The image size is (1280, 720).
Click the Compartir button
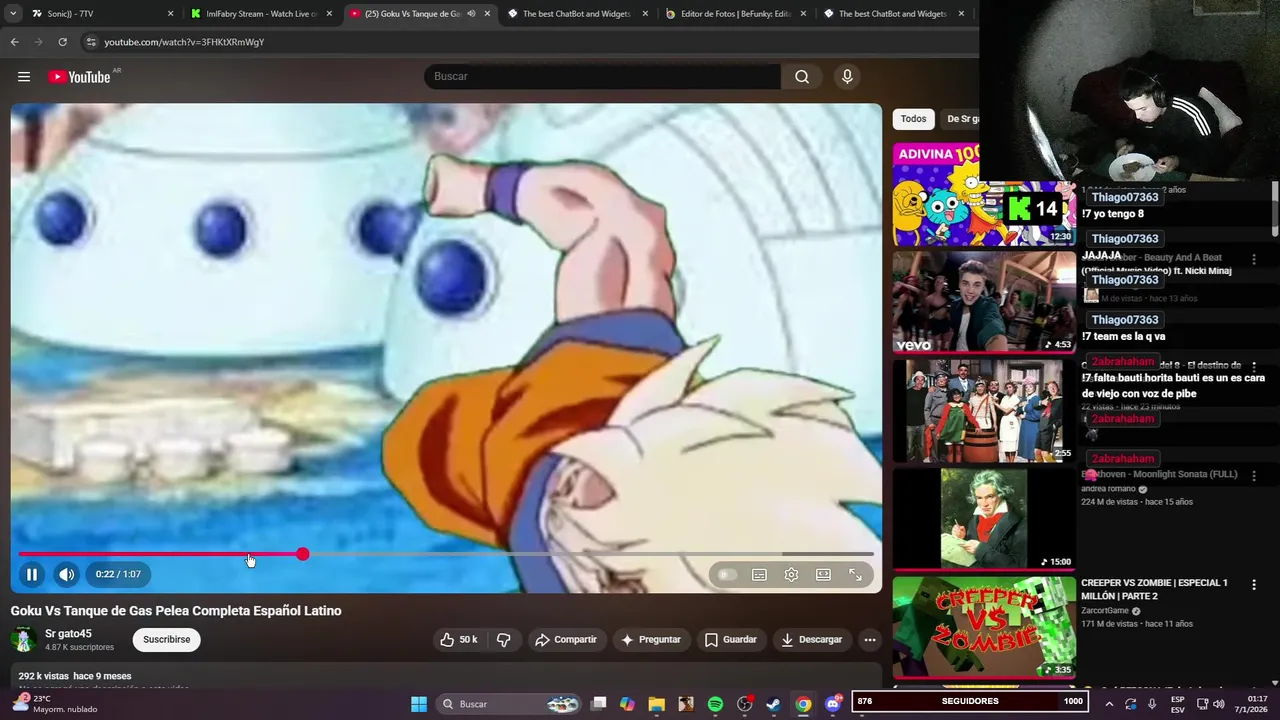(x=566, y=640)
